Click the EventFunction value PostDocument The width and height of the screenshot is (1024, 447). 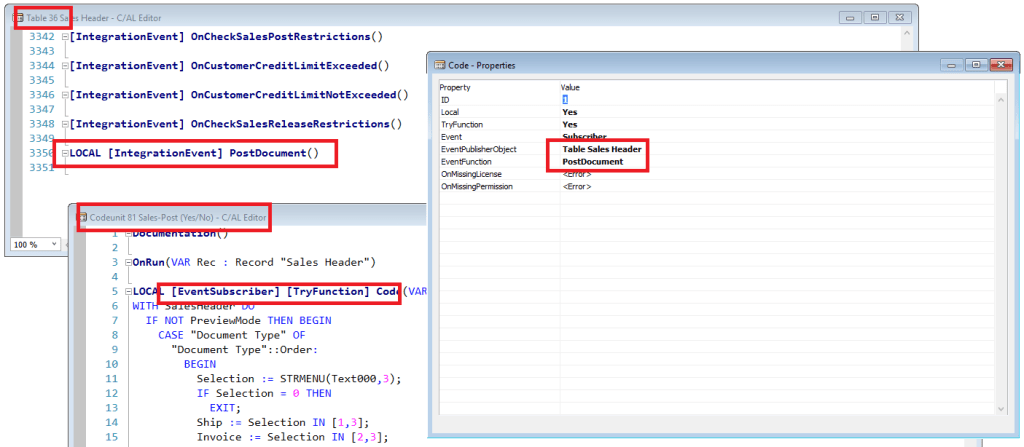(593, 161)
